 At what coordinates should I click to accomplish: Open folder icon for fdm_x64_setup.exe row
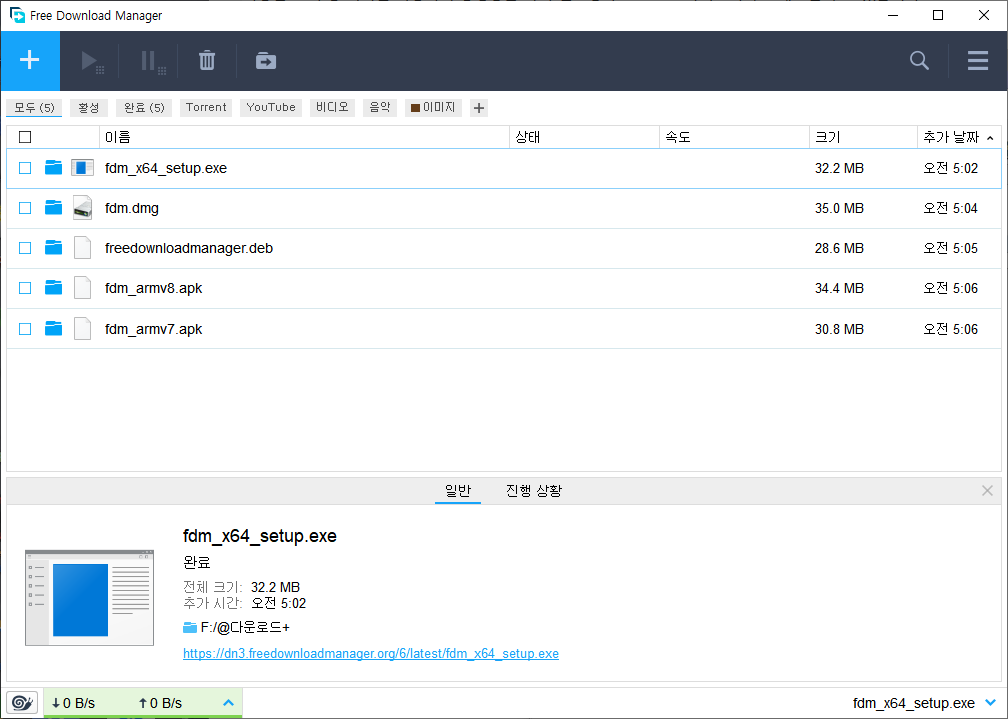(53, 168)
